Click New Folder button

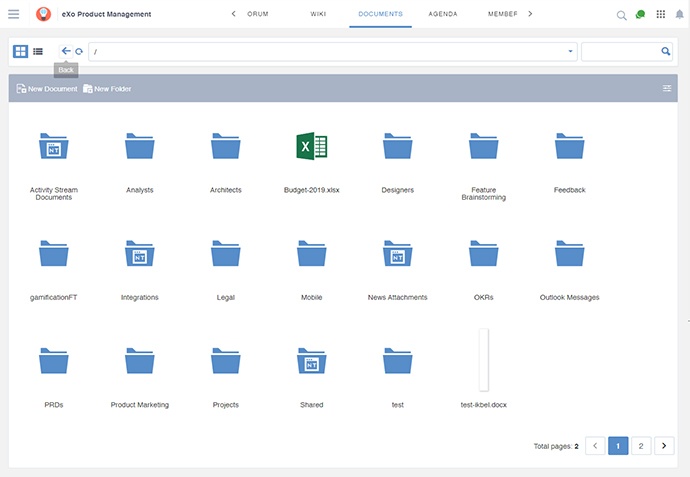pyautogui.click(x=107, y=89)
